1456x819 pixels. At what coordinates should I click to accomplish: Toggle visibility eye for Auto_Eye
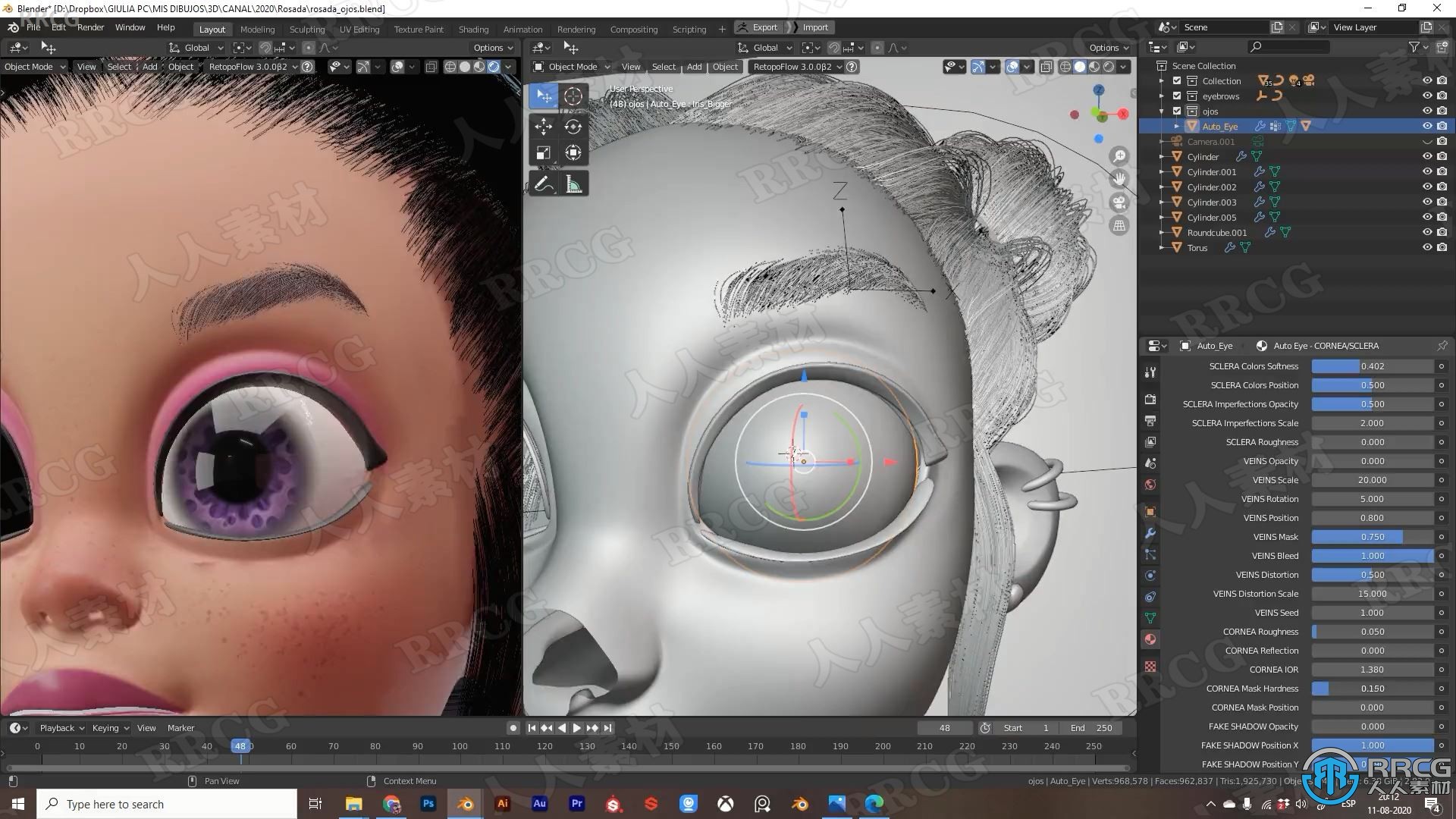1426,127
